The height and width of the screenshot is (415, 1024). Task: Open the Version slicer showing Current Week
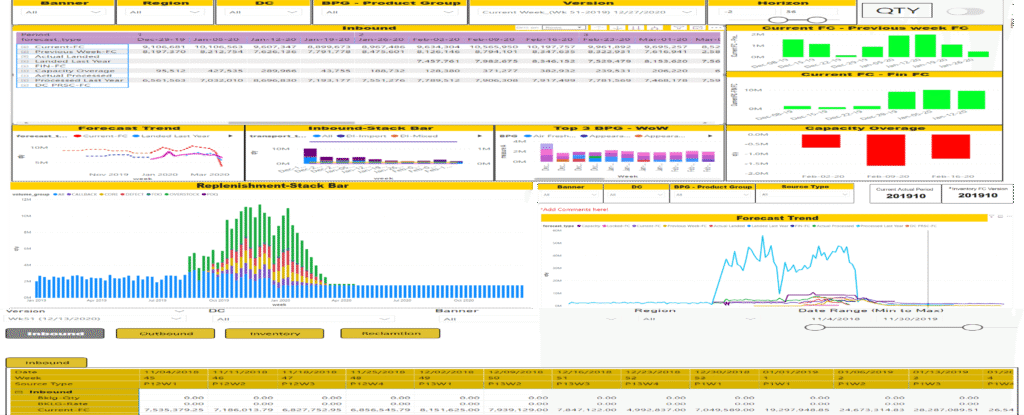tap(587, 12)
